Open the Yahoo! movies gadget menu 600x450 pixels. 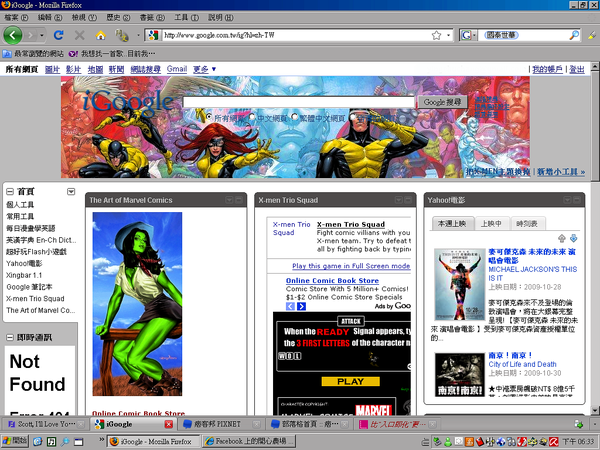pos(567,200)
